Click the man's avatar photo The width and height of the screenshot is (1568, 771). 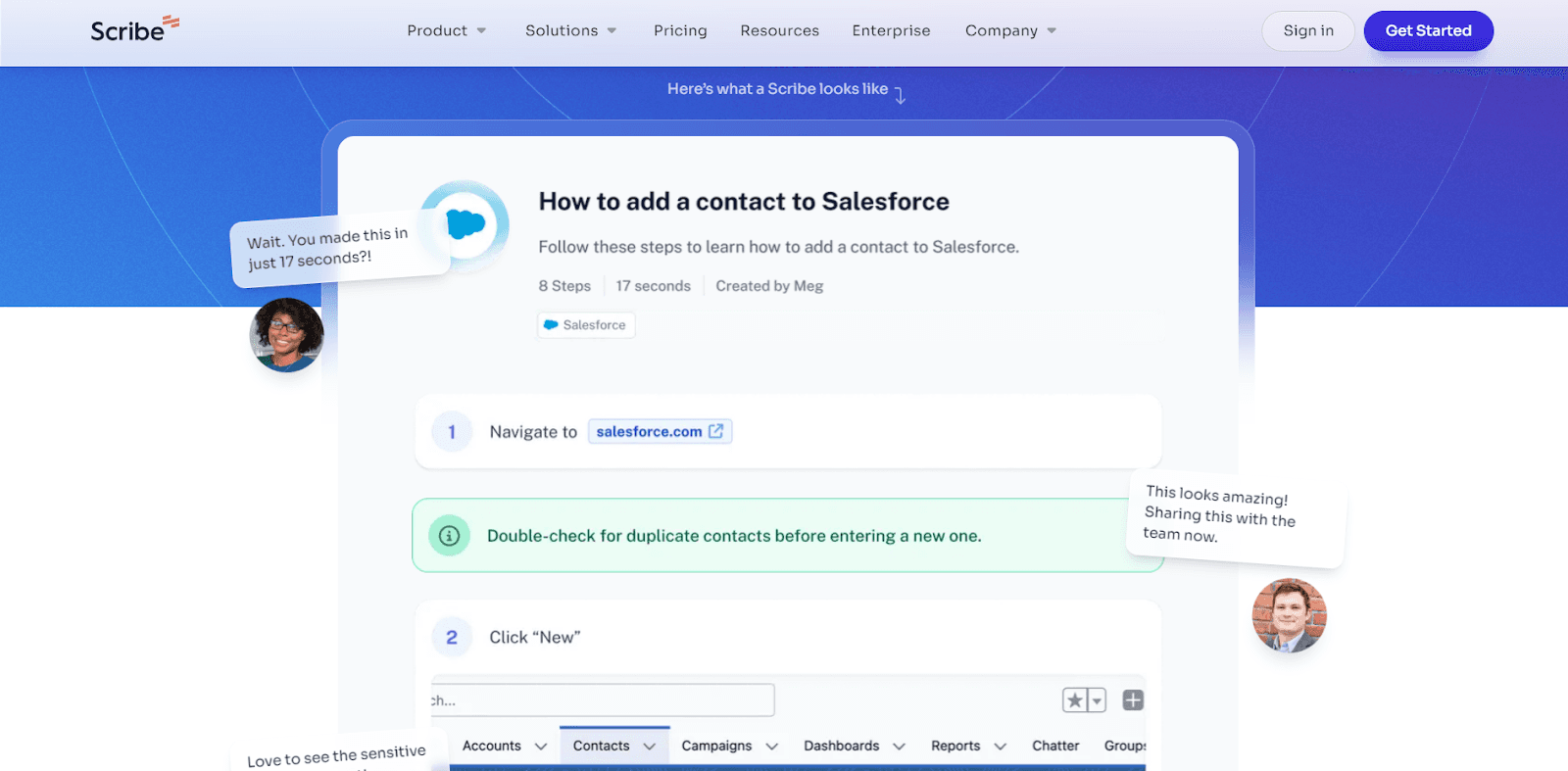(x=1290, y=615)
